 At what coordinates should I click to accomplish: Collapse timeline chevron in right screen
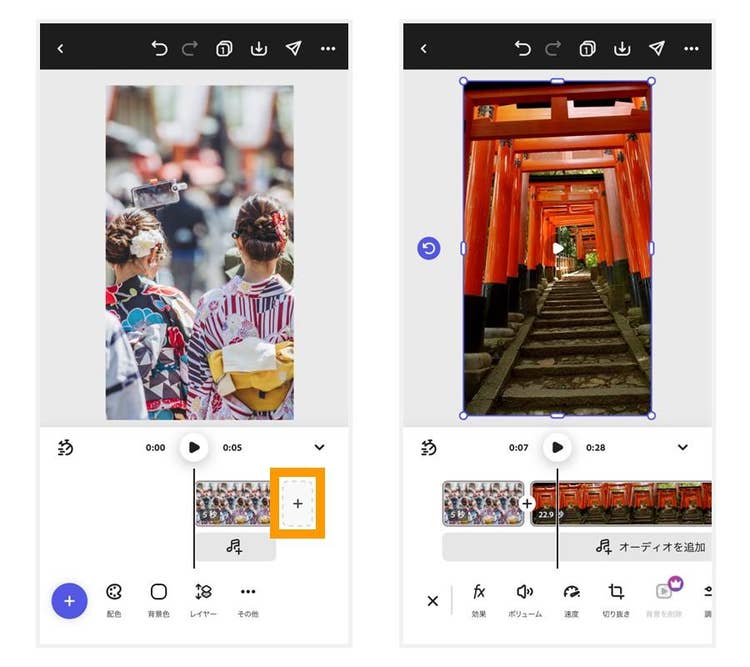coord(683,447)
